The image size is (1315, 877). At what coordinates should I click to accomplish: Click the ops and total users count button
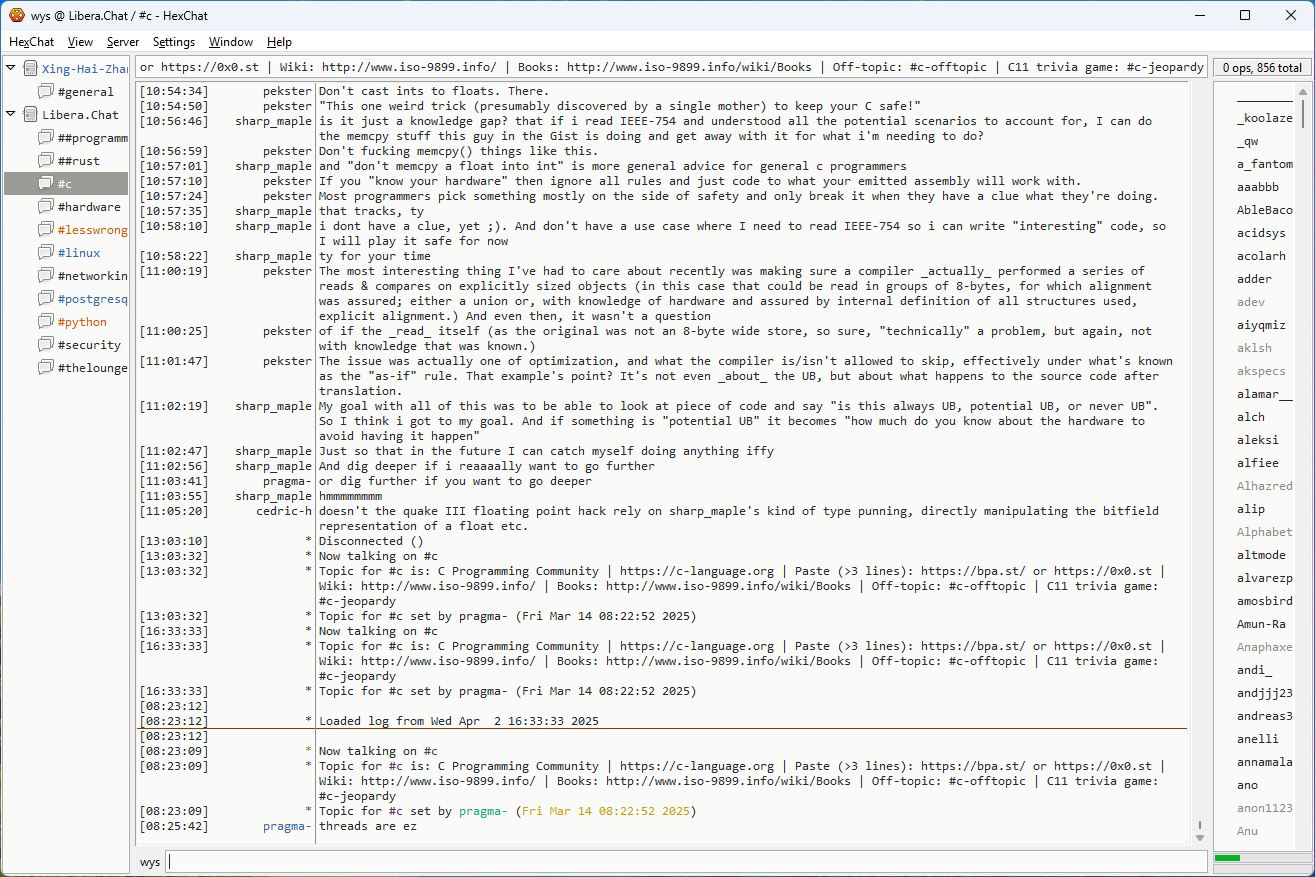coord(1262,68)
